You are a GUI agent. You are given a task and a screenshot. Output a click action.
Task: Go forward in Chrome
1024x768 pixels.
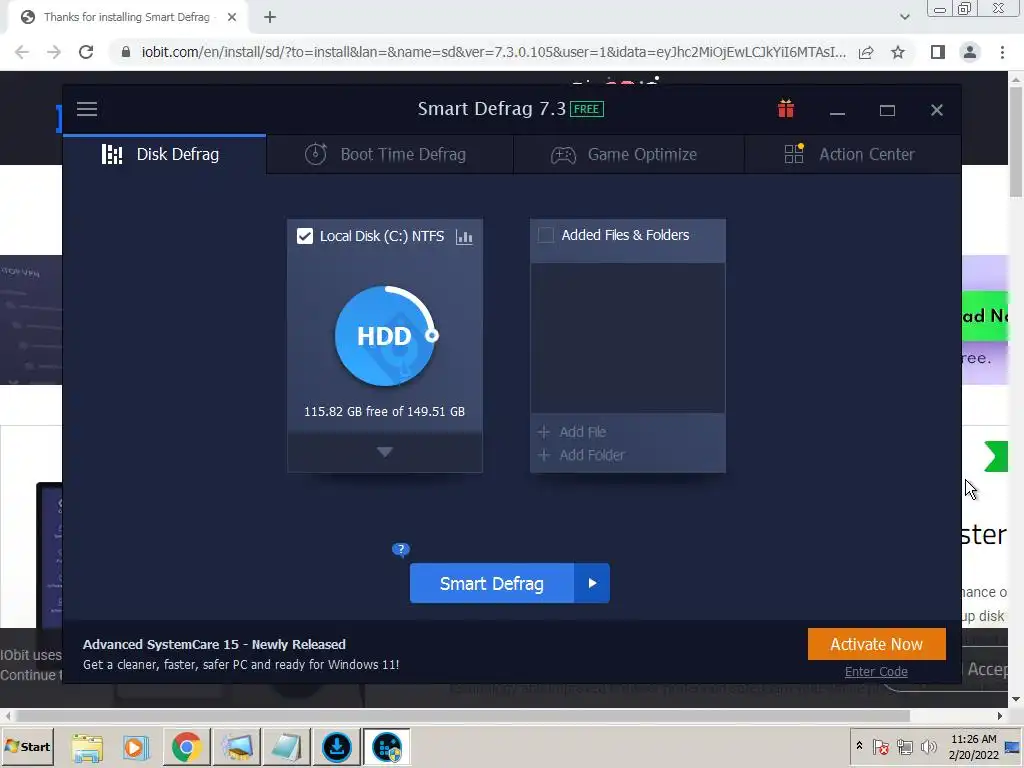point(54,52)
